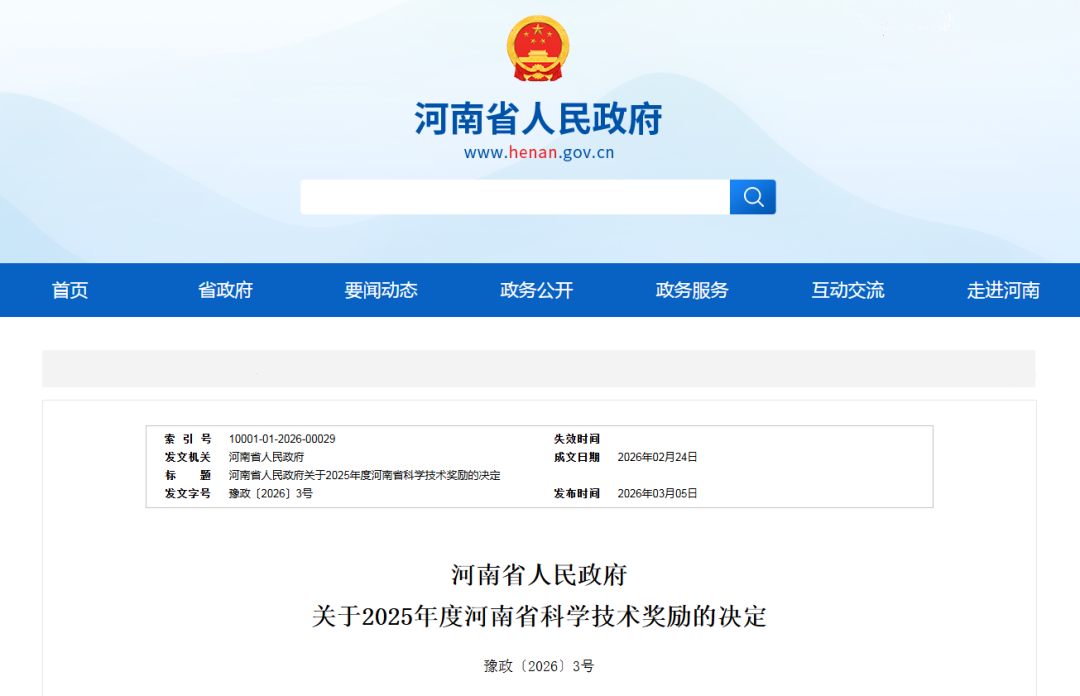Click the magnifying glass search button
The height and width of the screenshot is (696, 1080).
click(x=752, y=197)
